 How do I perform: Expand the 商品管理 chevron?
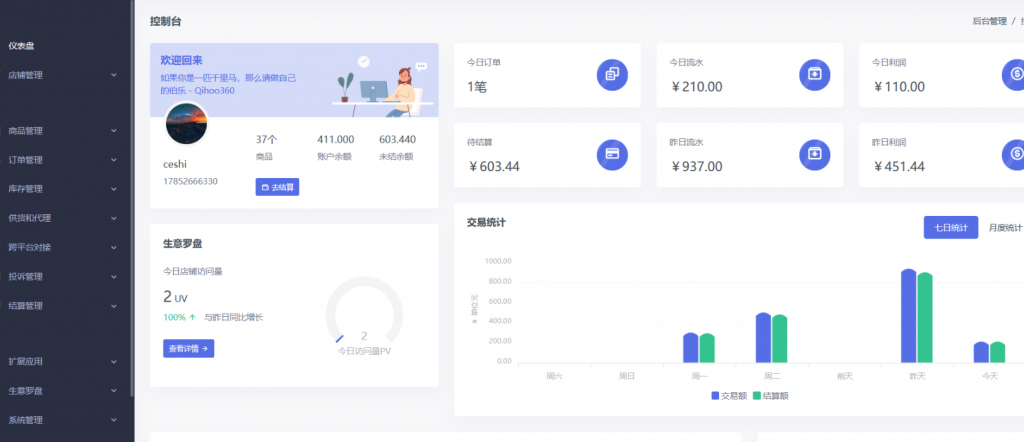point(114,131)
